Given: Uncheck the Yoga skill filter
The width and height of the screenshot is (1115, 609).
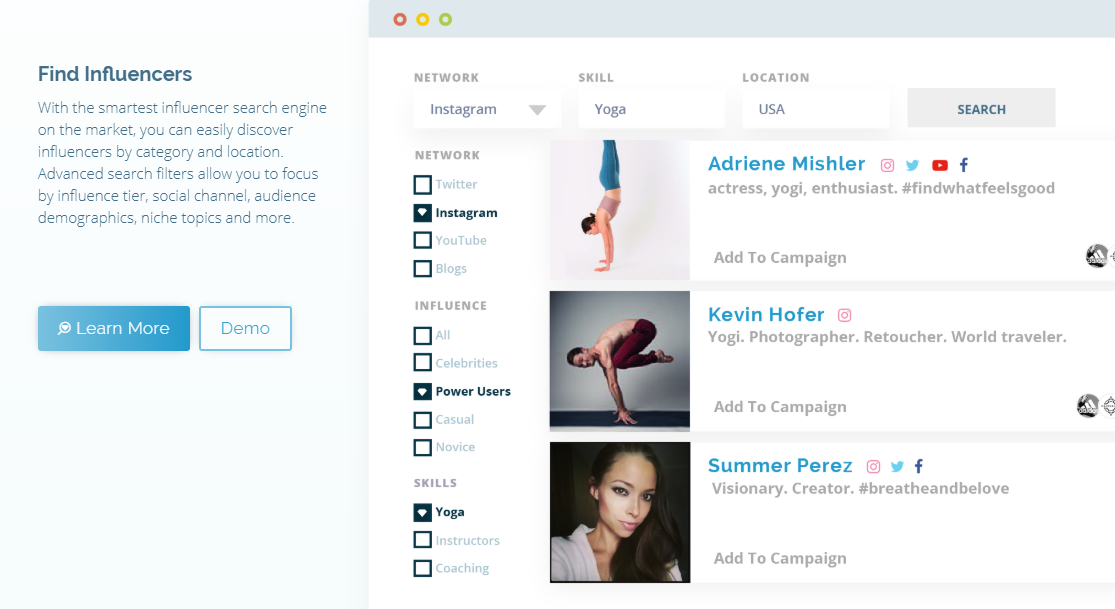Looking at the screenshot, I should [x=422, y=512].
